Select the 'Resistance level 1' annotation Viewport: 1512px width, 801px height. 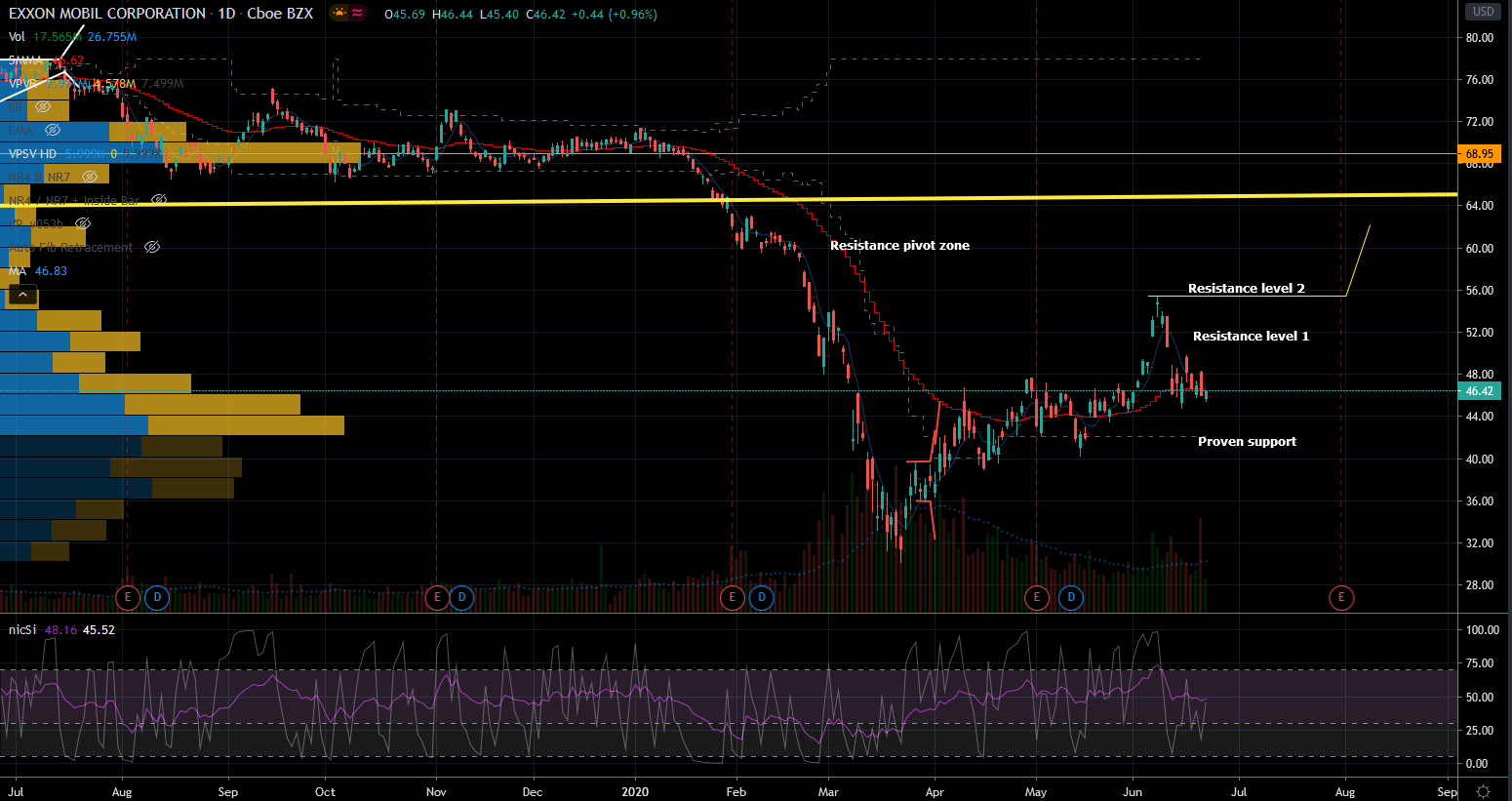(x=1251, y=337)
